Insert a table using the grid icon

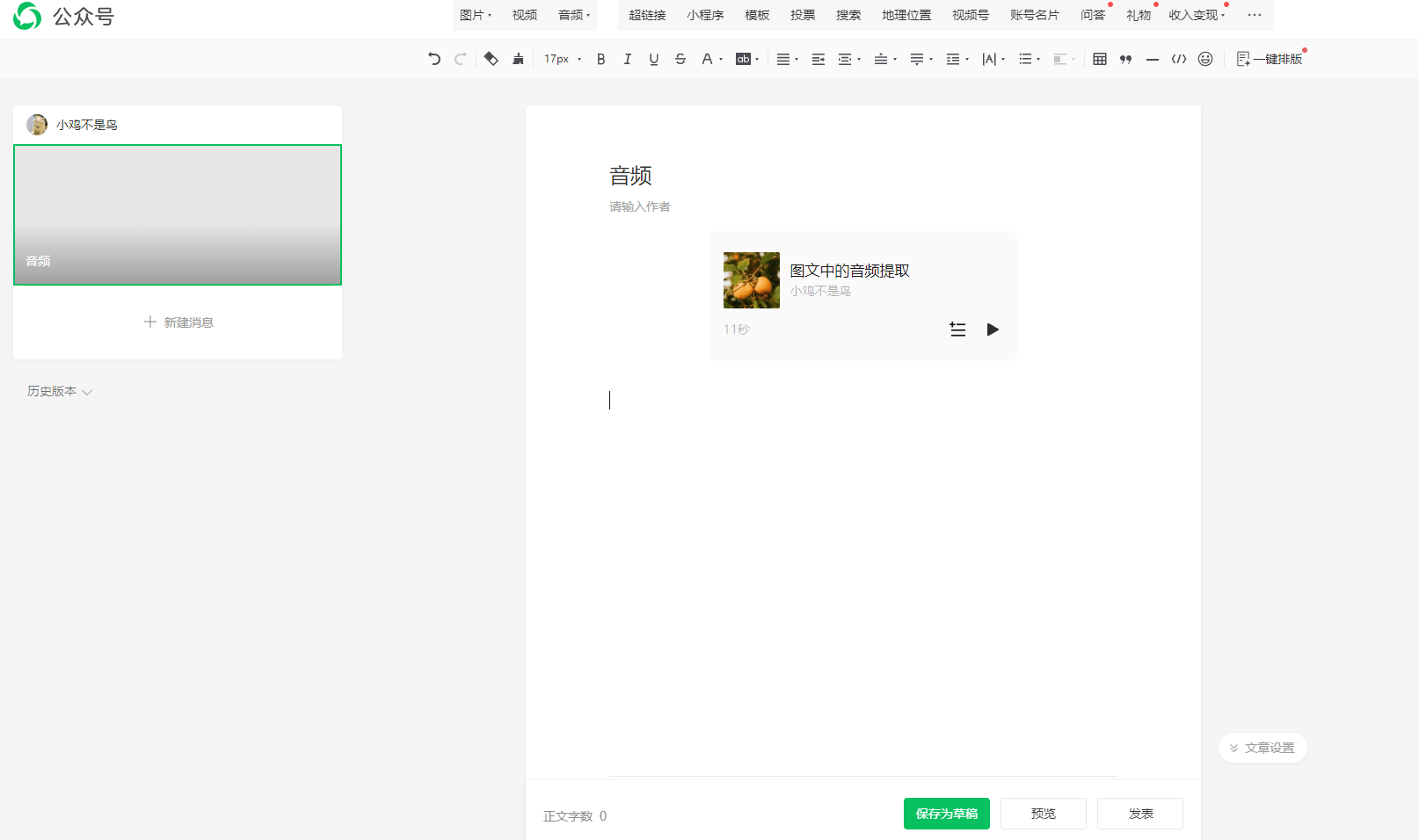pos(1099,59)
